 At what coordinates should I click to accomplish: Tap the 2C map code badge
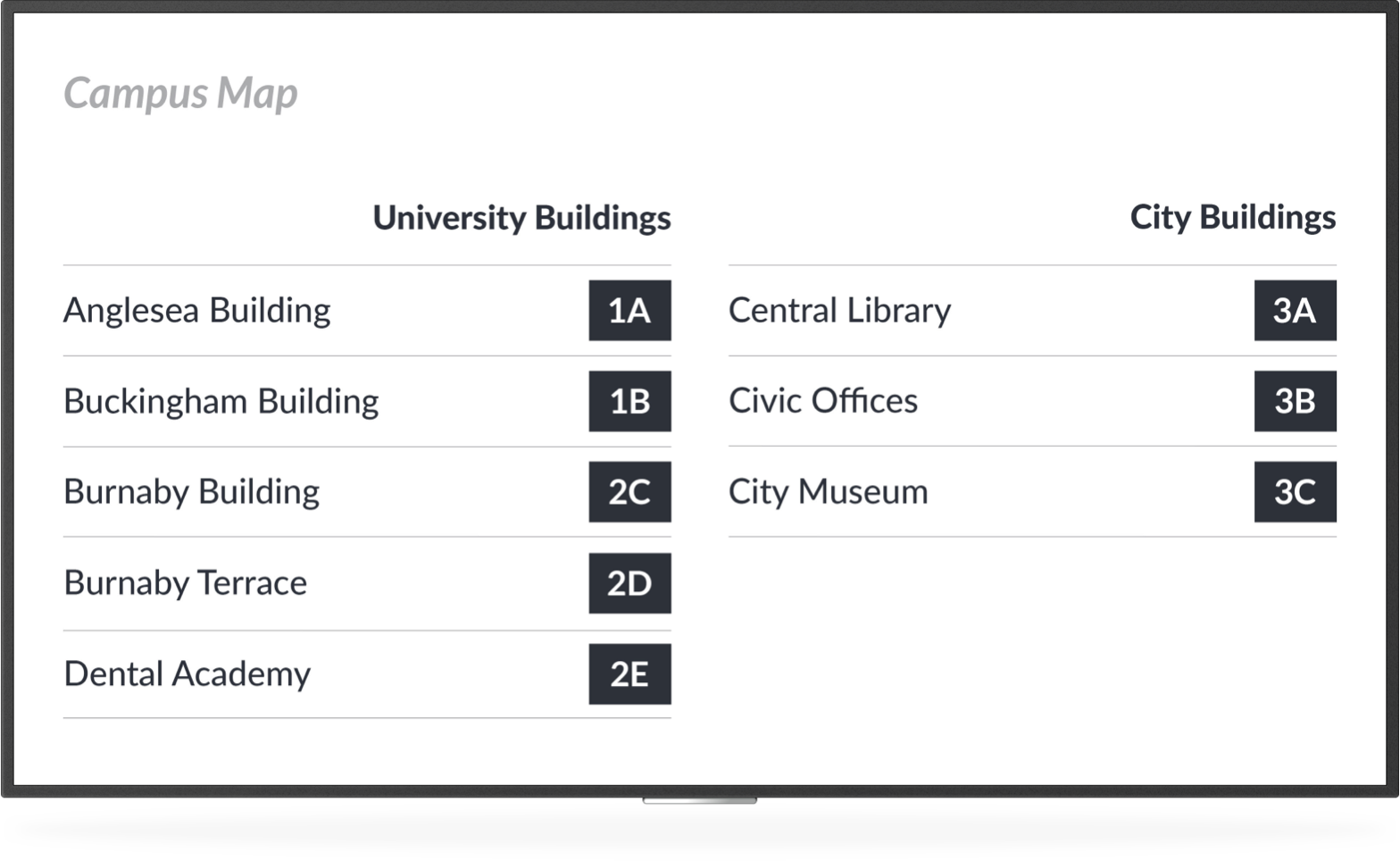point(629,492)
